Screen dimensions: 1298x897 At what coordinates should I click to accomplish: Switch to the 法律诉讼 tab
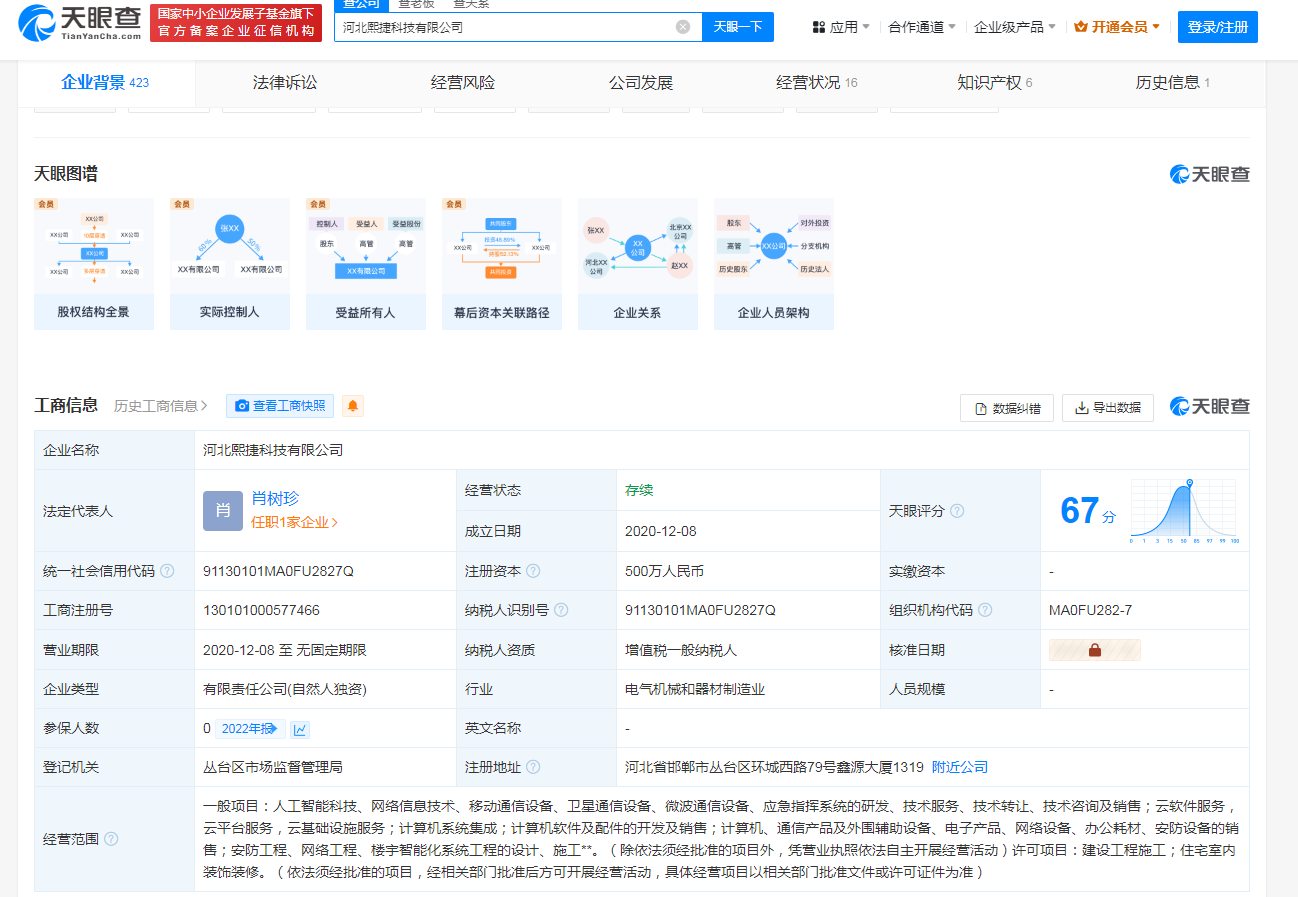[x=285, y=82]
